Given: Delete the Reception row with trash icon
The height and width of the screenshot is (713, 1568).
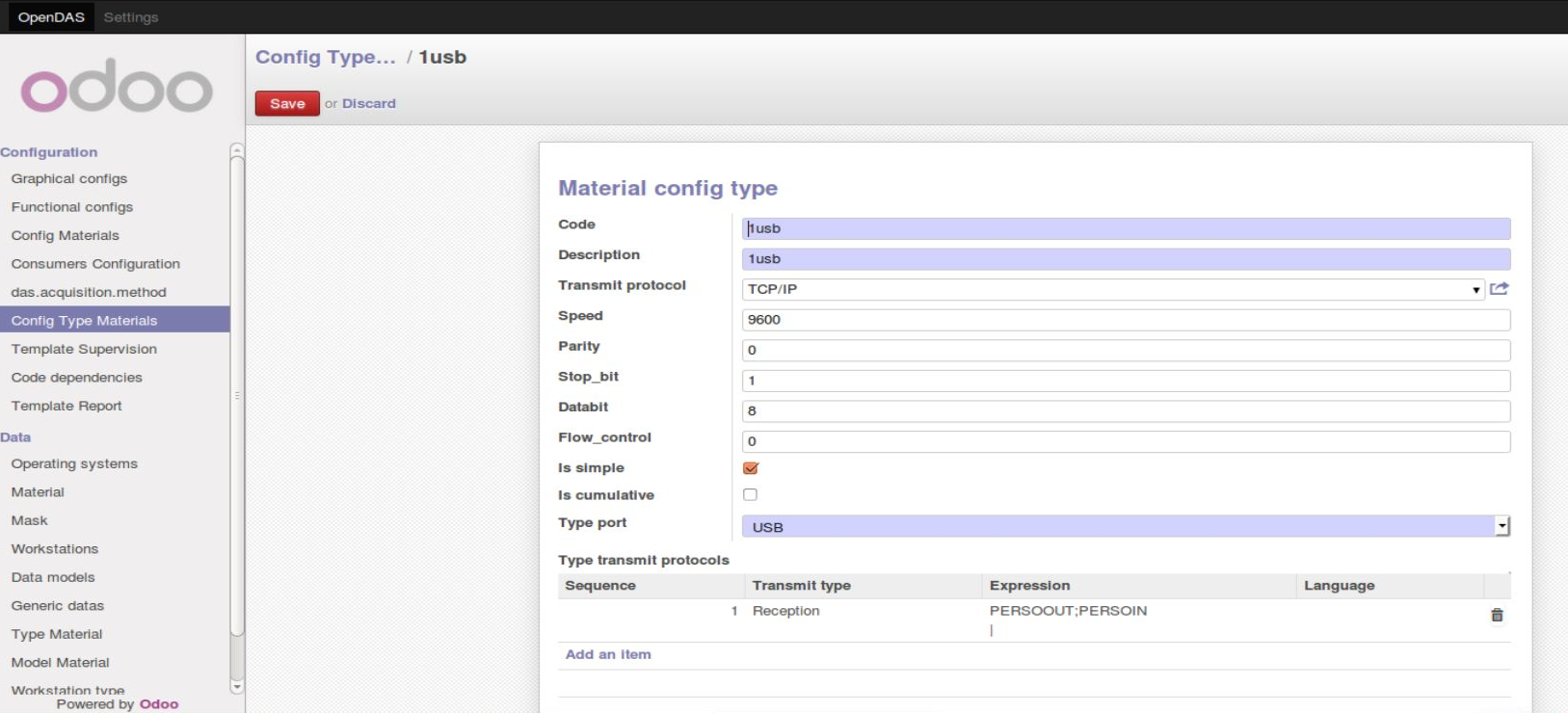Looking at the screenshot, I should tap(1497, 615).
